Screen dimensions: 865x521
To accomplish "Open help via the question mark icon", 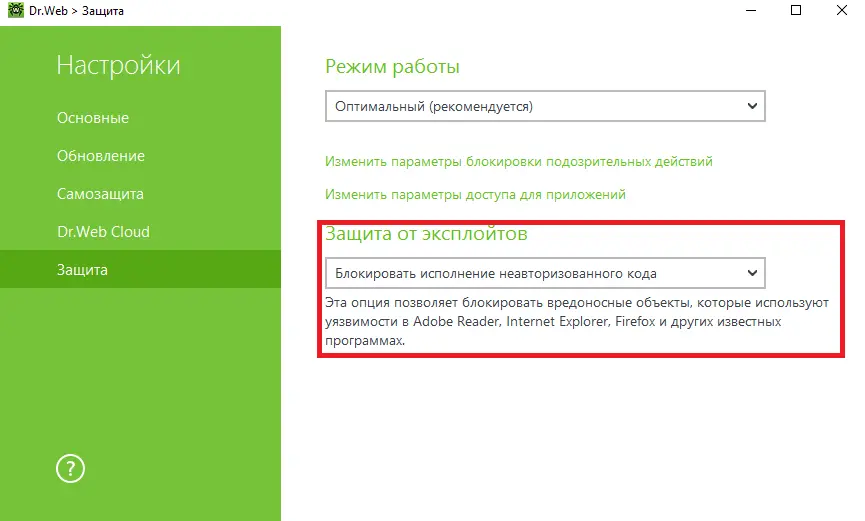I will 70,469.
